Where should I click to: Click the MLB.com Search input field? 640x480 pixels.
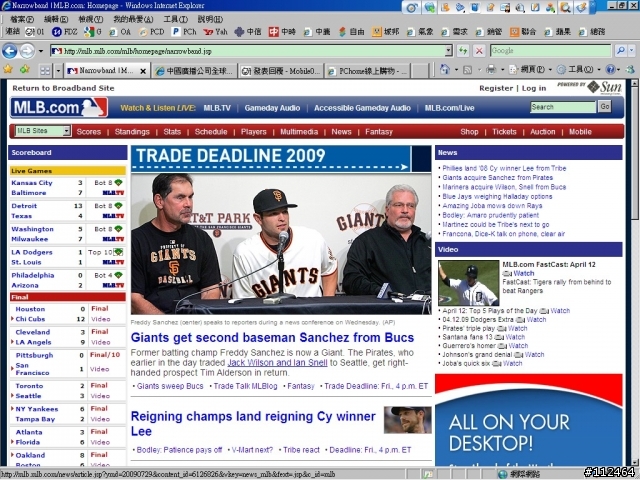[x=563, y=107]
